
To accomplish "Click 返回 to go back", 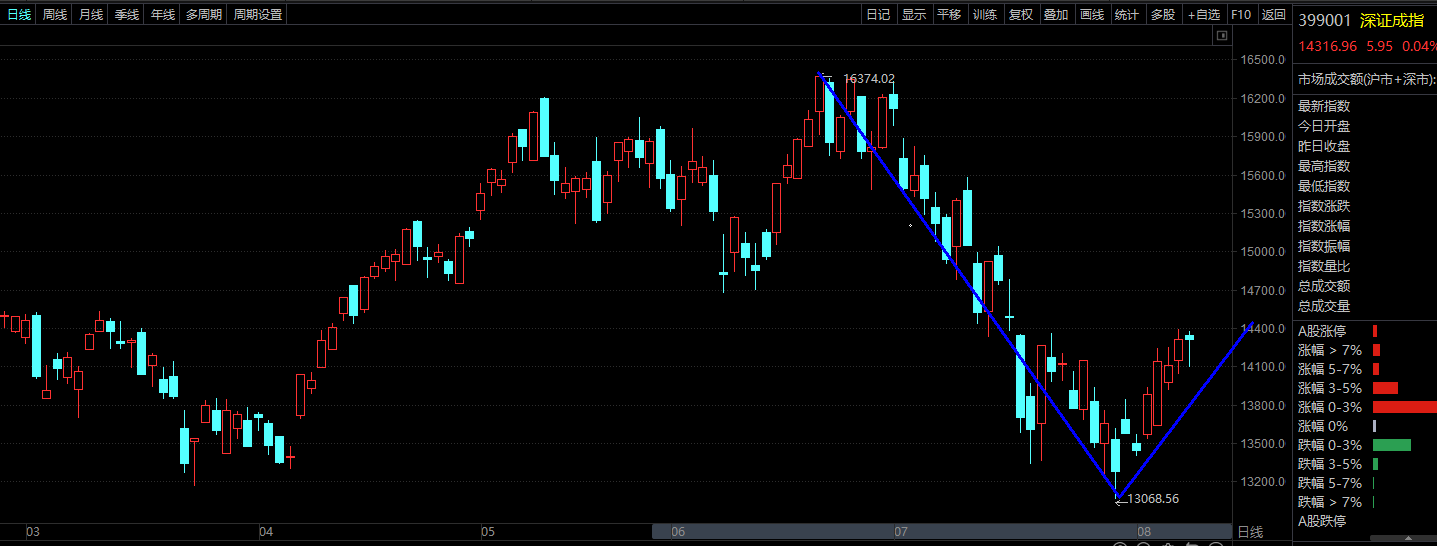I will coord(1273,15).
